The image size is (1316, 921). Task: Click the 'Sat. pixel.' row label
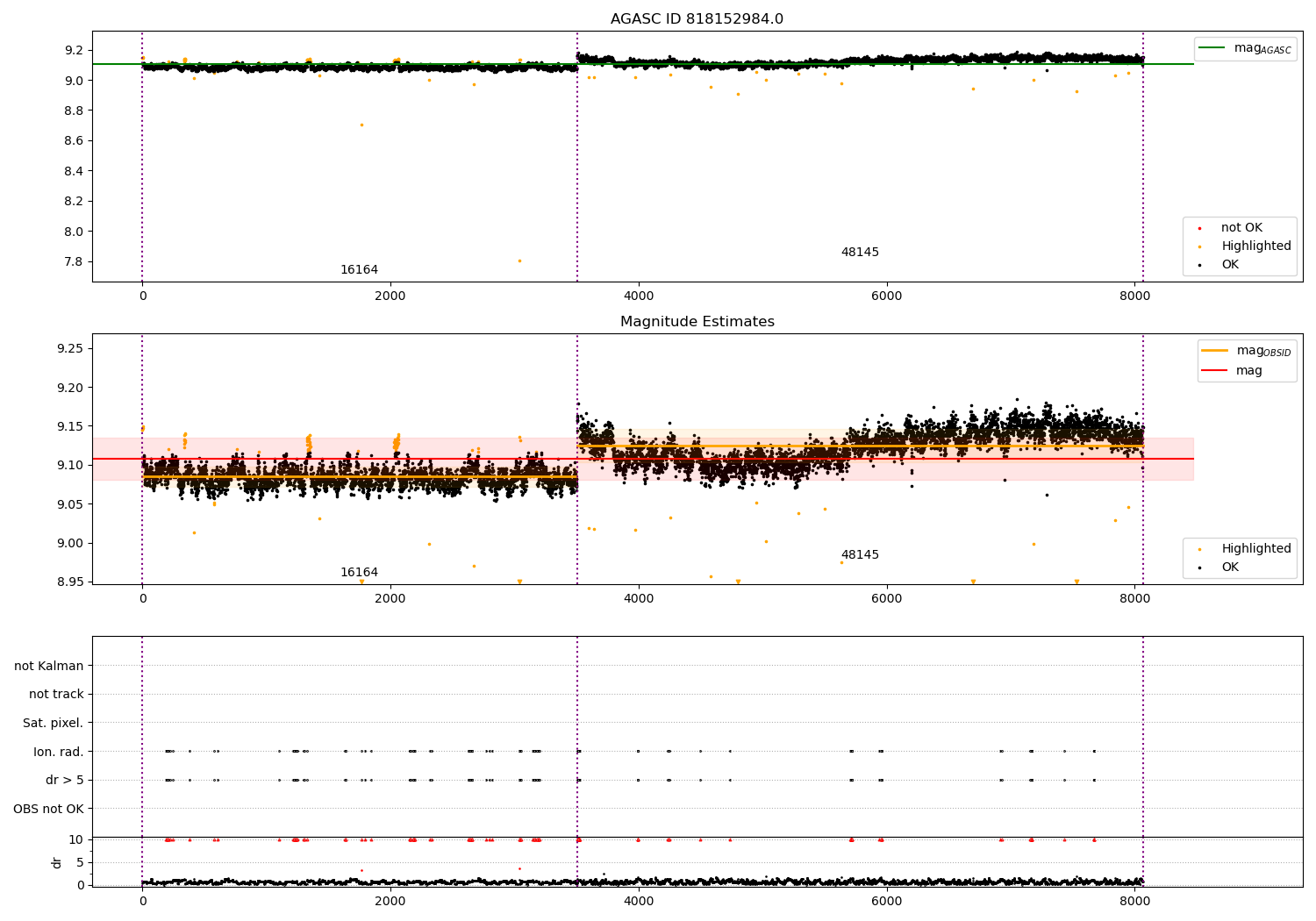click(54, 724)
